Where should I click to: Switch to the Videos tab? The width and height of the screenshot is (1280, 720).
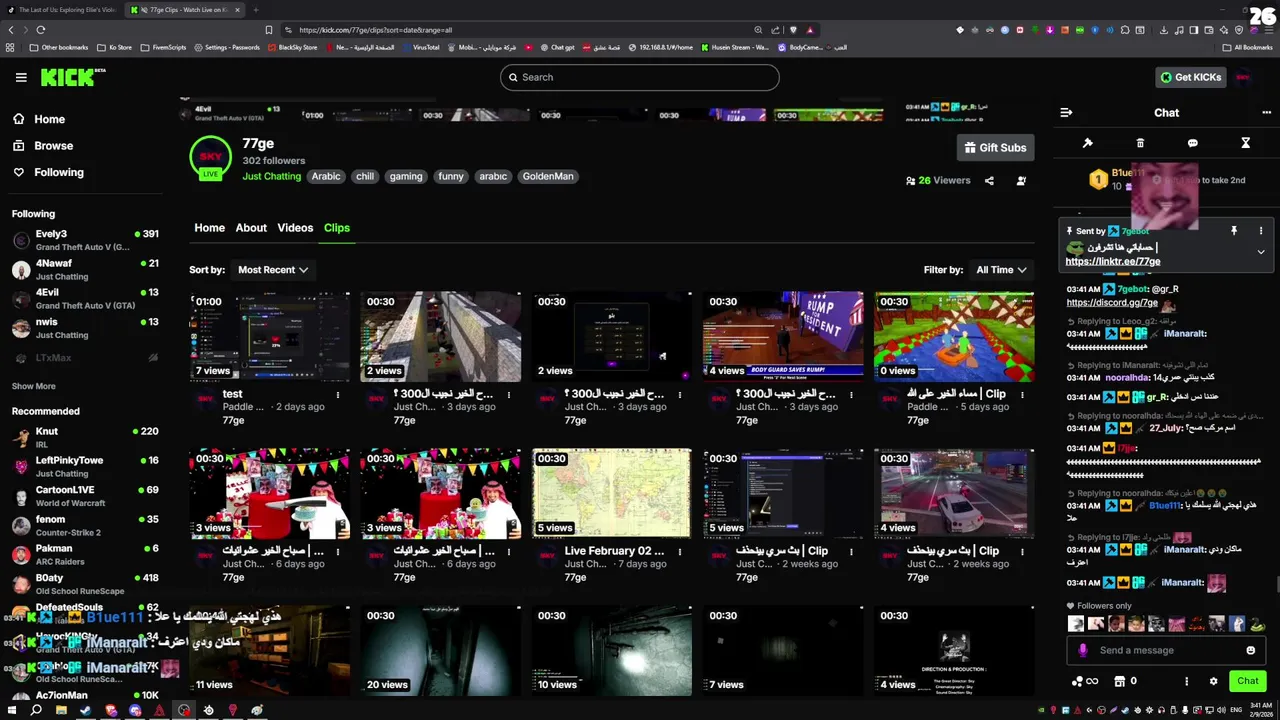(295, 228)
